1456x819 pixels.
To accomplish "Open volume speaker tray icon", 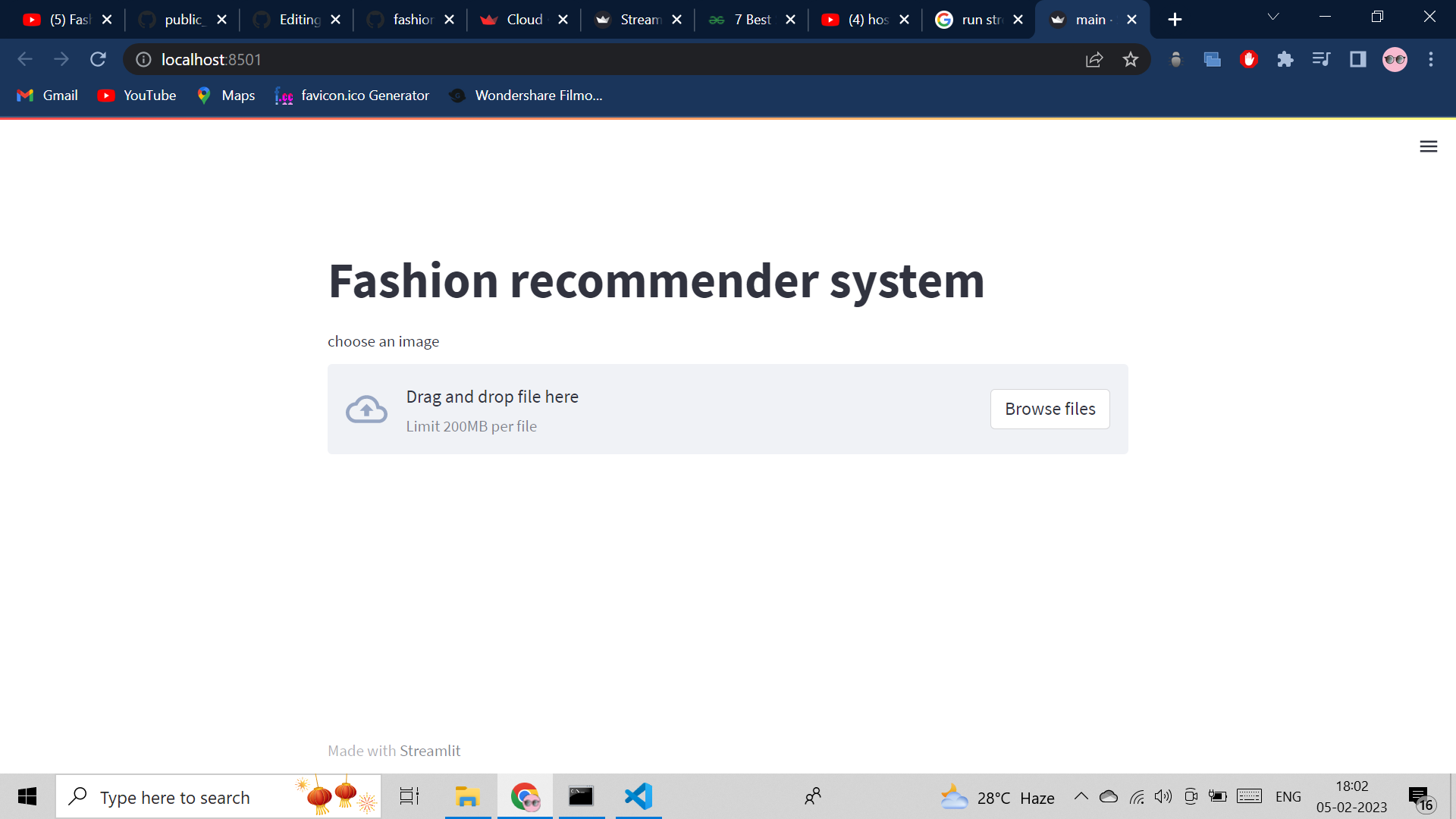I will pos(1163,796).
